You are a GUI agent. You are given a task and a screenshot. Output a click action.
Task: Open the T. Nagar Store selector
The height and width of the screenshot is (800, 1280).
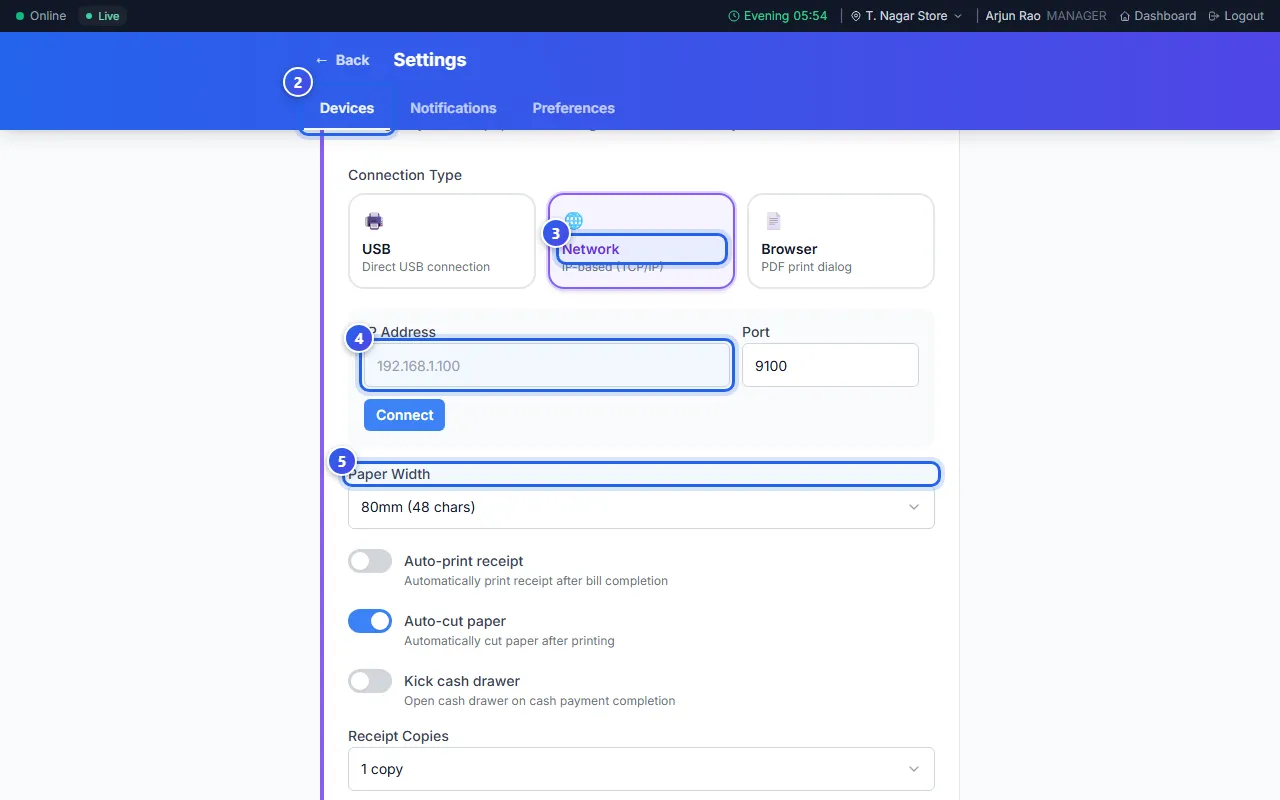click(x=906, y=16)
